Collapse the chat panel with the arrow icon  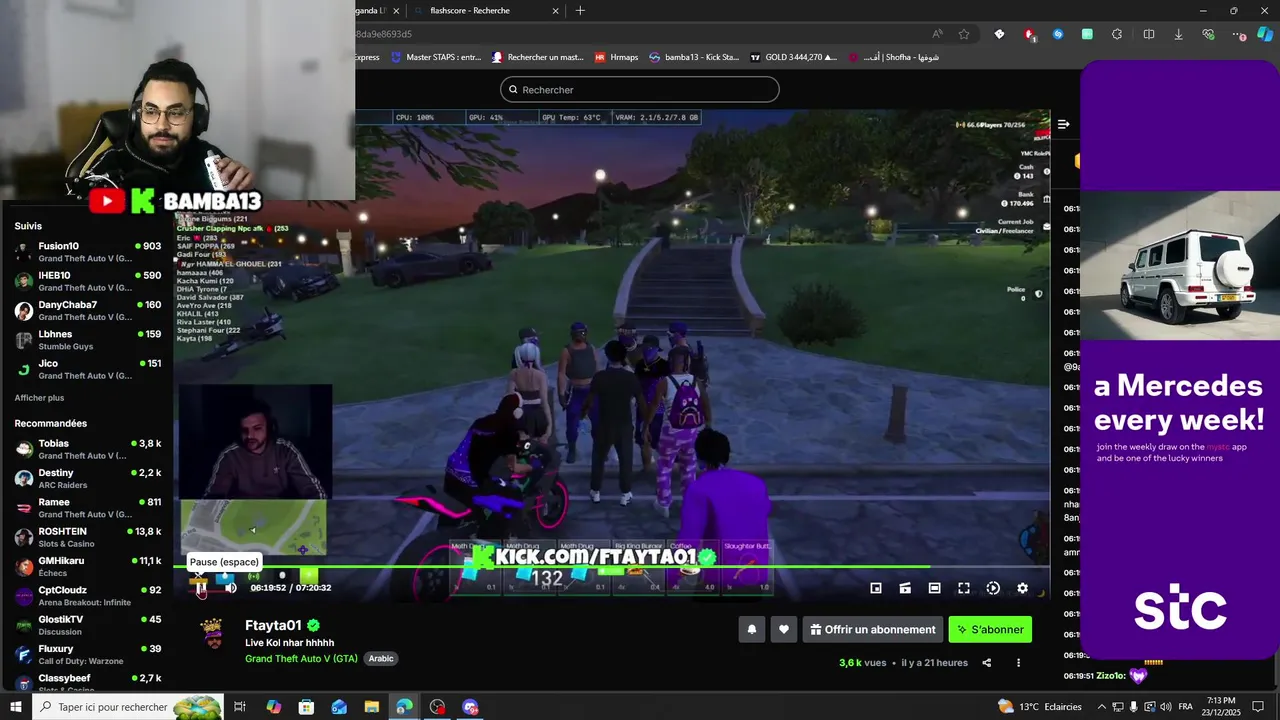coord(1063,124)
